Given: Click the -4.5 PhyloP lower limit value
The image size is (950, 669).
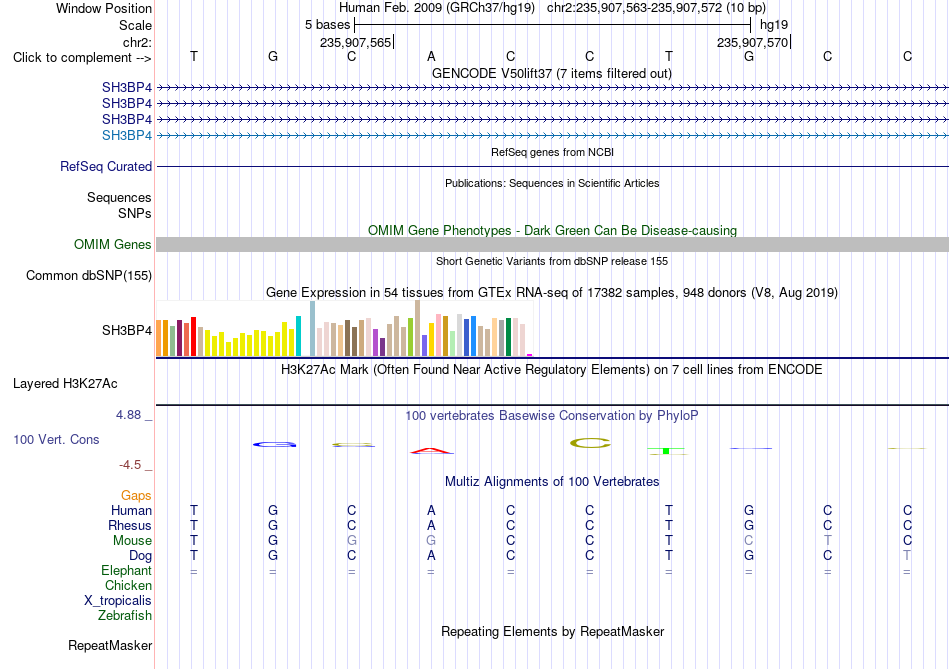Looking at the screenshot, I should [x=130, y=465].
